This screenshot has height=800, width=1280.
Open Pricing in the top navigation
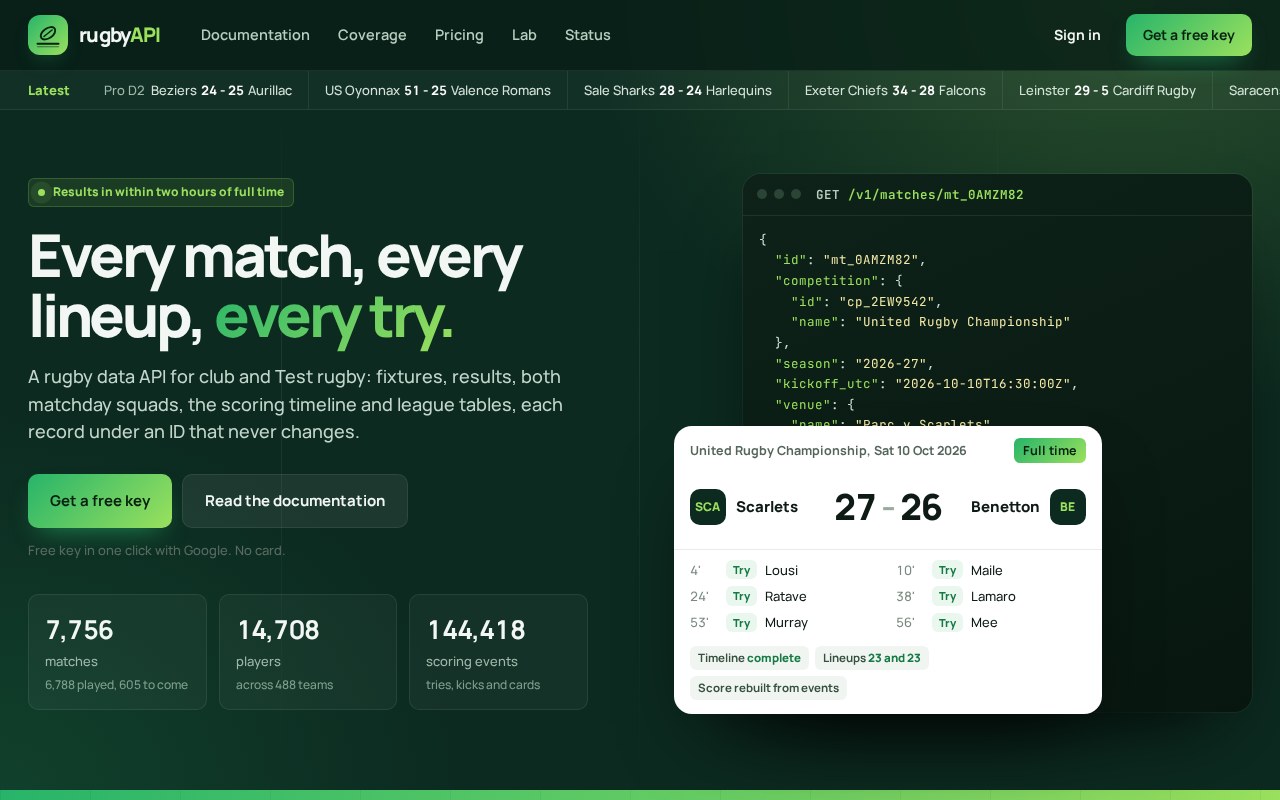tap(459, 35)
